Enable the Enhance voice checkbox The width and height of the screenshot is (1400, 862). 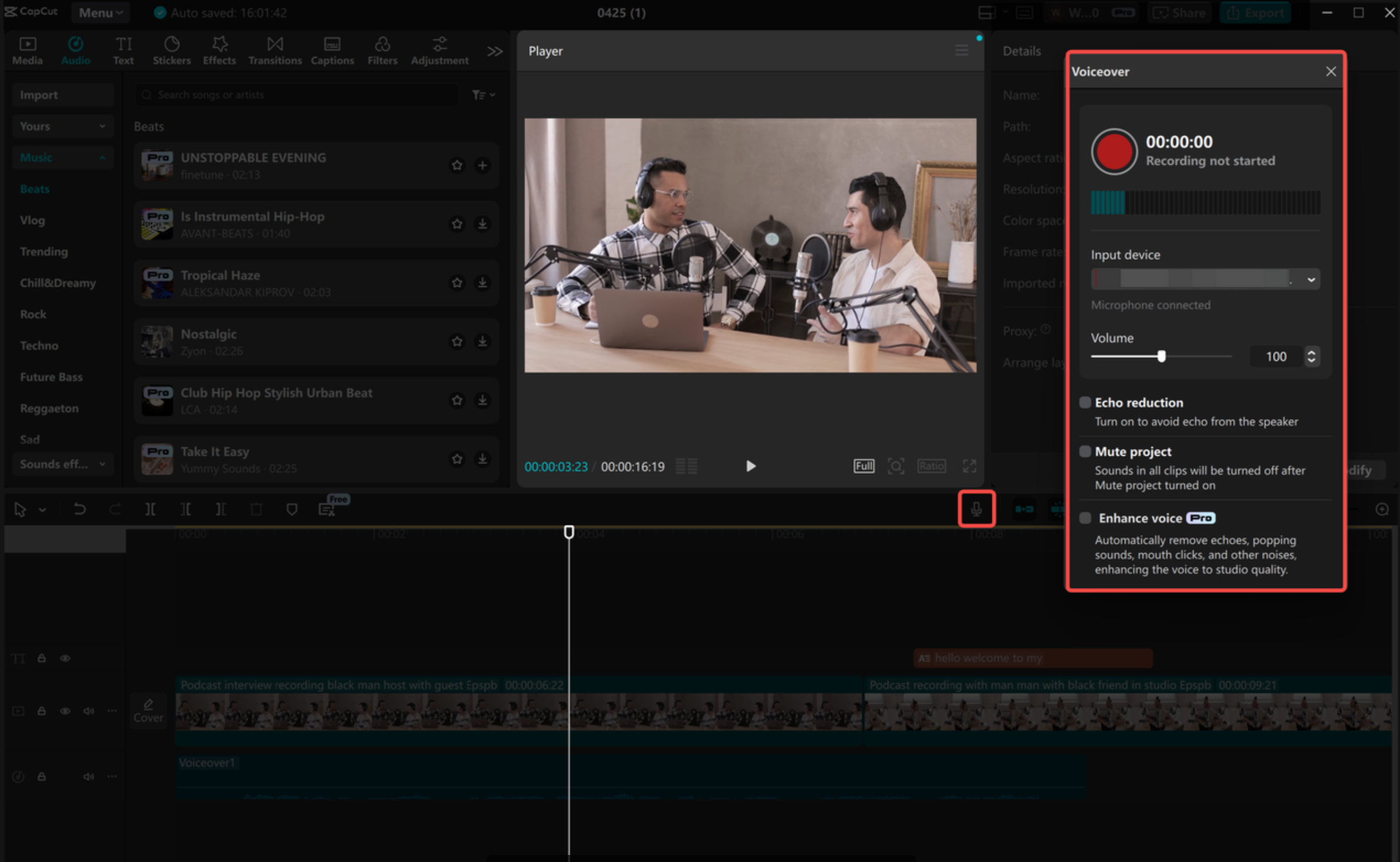pos(1085,517)
